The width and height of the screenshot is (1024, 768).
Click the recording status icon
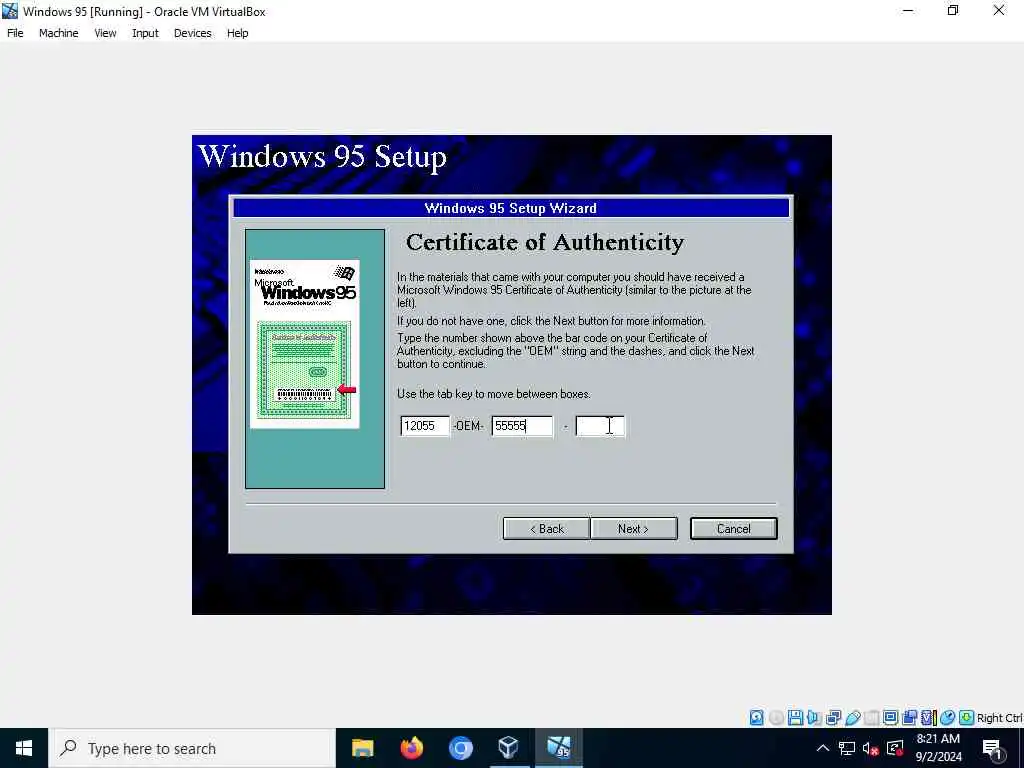[909, 718]
